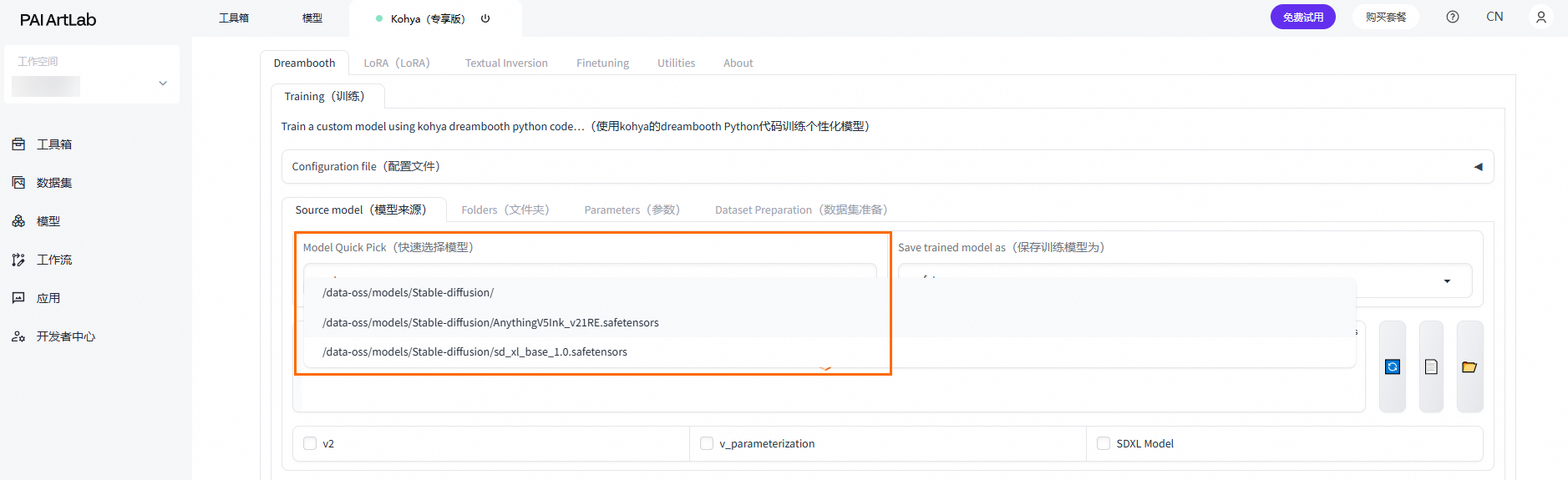Screen dimensions: 1568x480
Task: Click the blue refresh model list icon
Action: (1393, 367)
